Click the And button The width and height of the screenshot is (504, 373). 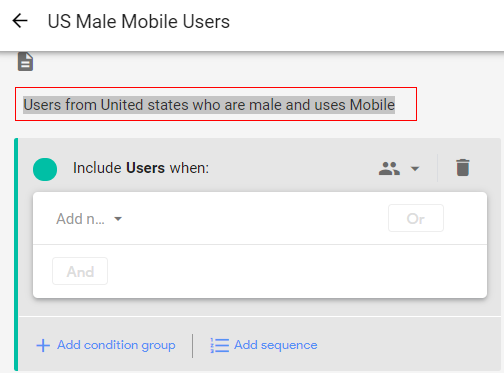click(80, 271)
